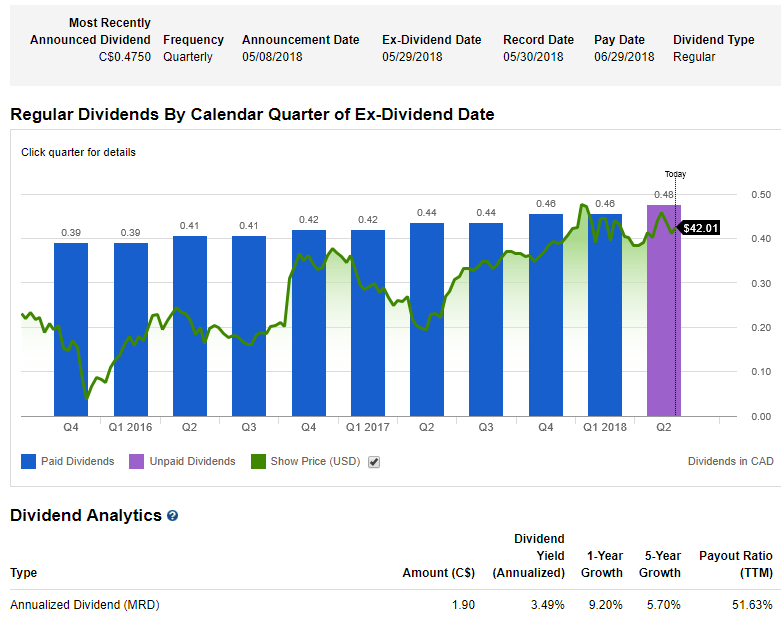Click the Q4 bar labeled 0.39
The image size is (781, 620).
71,330
